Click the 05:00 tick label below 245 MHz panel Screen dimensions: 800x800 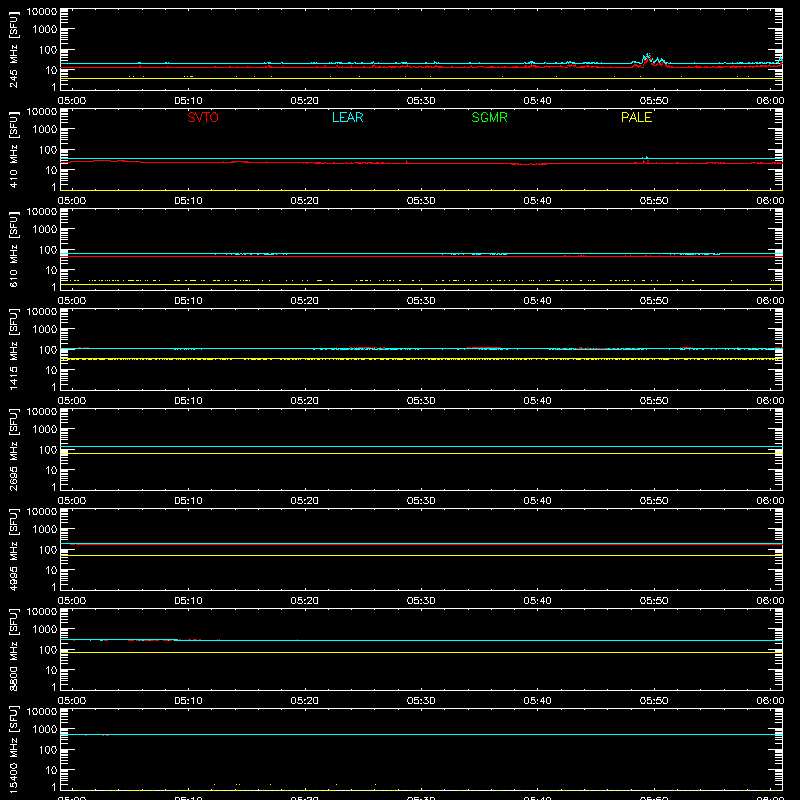point(72,101)
